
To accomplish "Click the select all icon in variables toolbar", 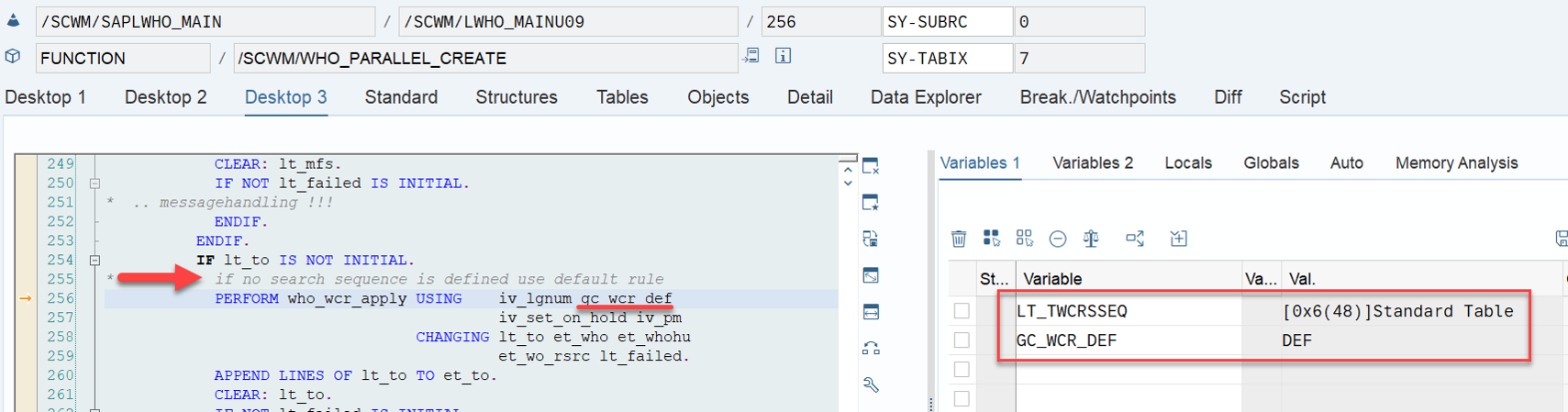I will pyautogui.click(x=992, y=239).
